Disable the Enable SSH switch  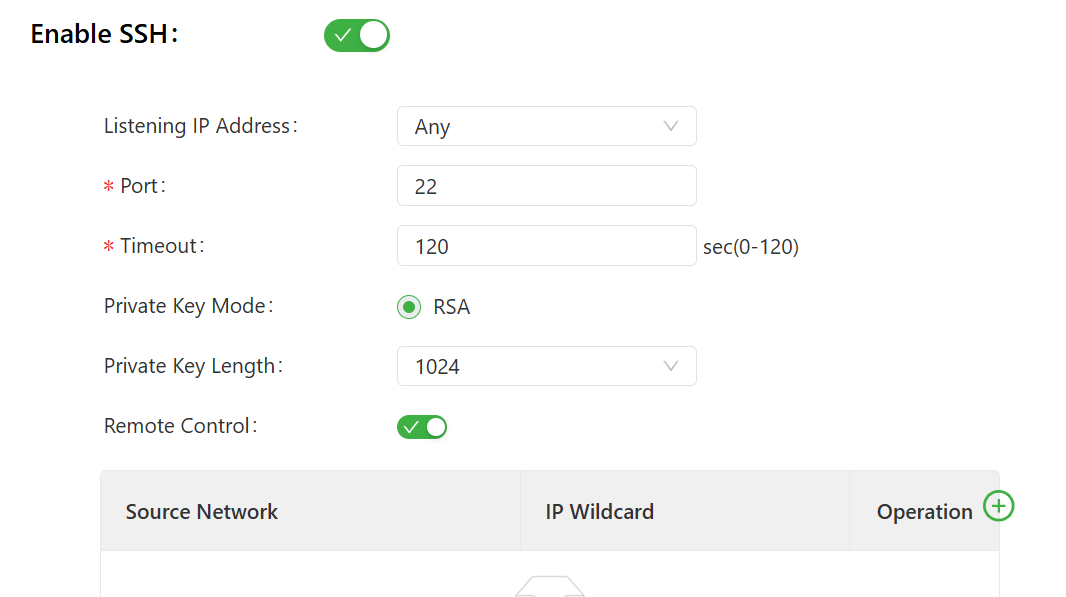tap(357, 35)
